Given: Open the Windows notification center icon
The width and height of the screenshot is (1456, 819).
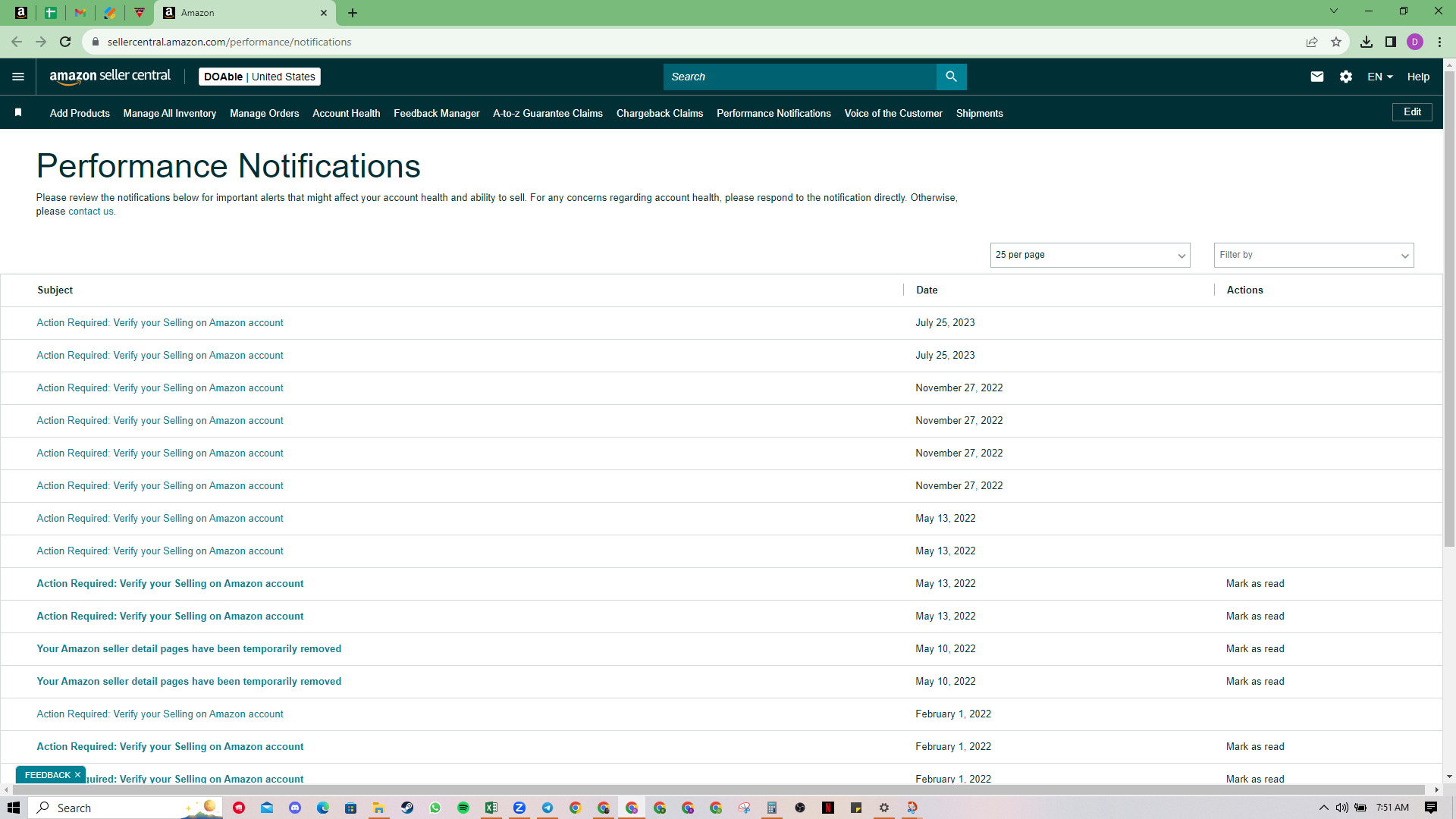Looking at the screenshot, I should tap(1431, 808).
